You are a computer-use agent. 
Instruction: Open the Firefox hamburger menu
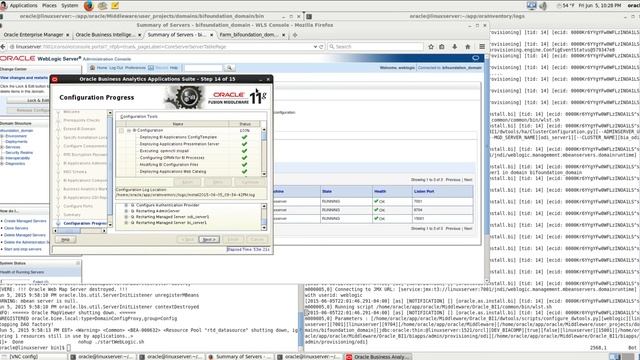point(482,47)
